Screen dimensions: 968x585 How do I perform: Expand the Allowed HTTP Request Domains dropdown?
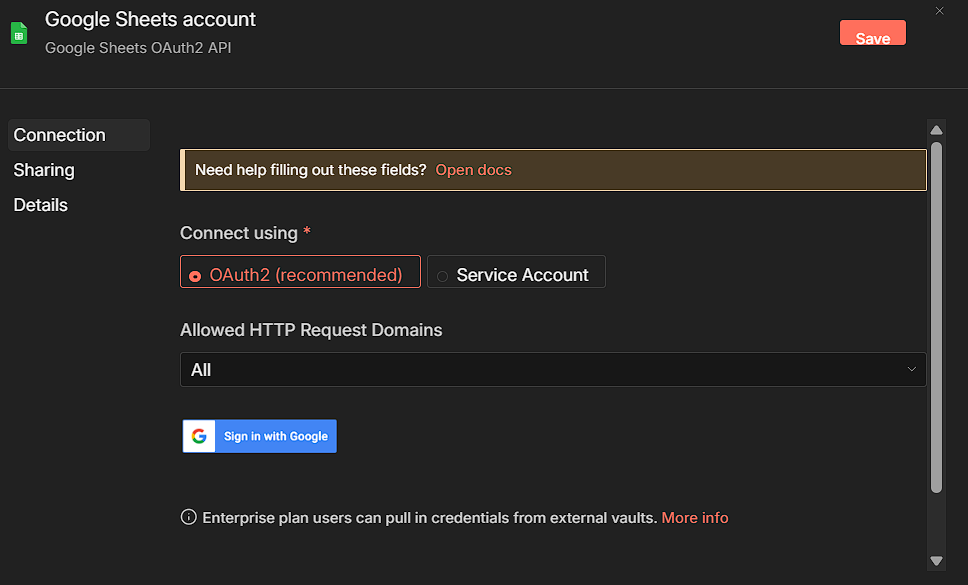(552, 370)
